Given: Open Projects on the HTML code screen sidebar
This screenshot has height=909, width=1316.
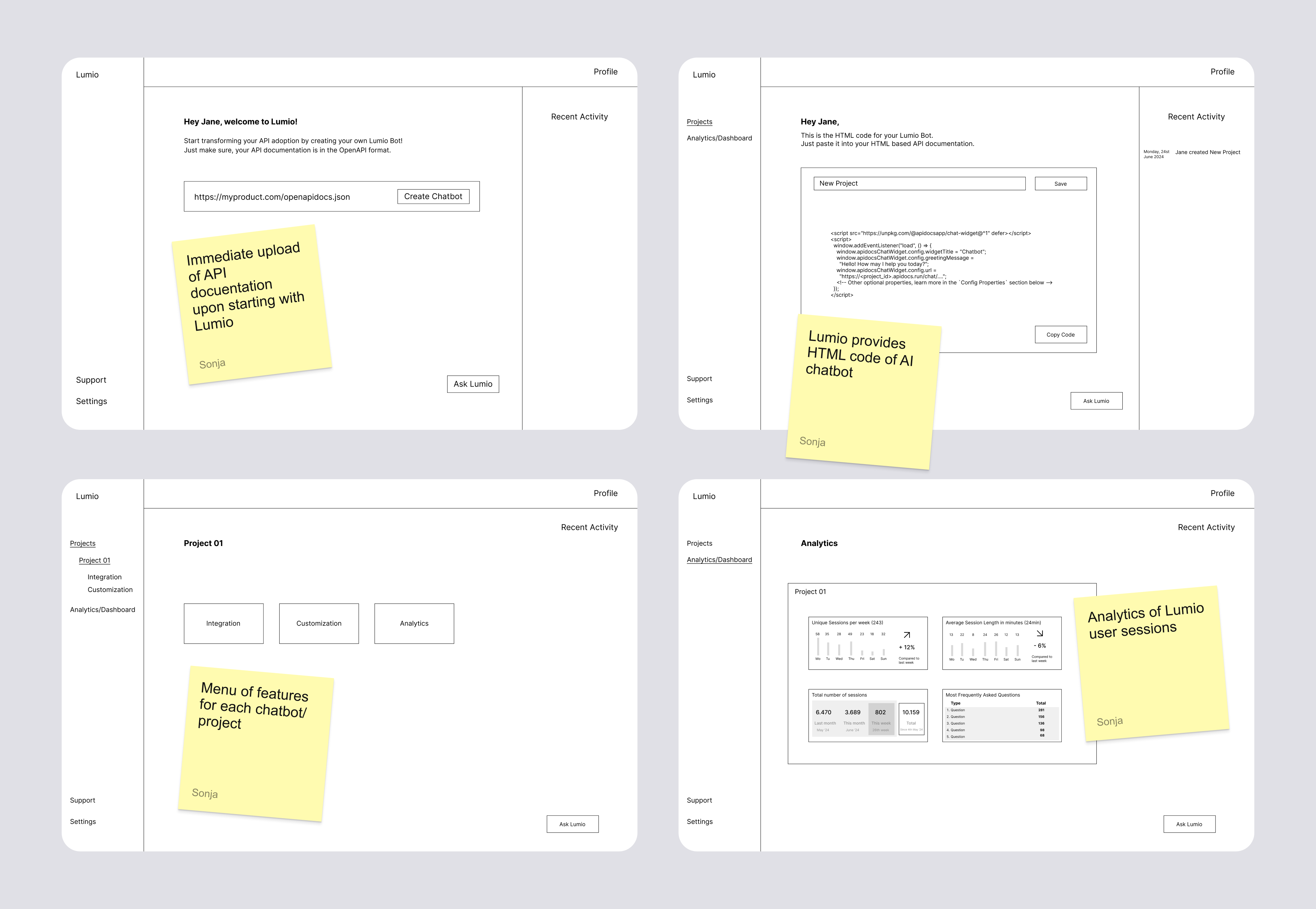Looking at the screenshot, I should click(x=699, y=122).
